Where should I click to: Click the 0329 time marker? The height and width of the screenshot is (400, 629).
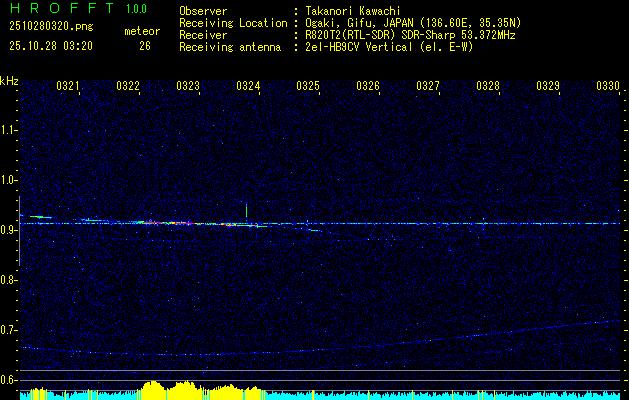pos(548,86)
